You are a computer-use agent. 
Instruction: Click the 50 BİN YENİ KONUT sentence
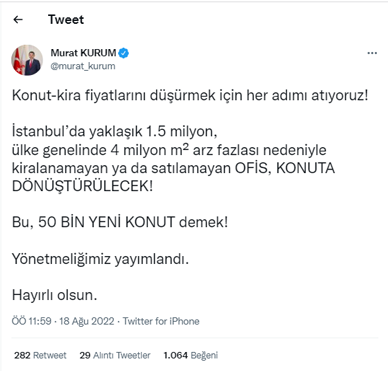pyautogui.click(x=120, y=222)
